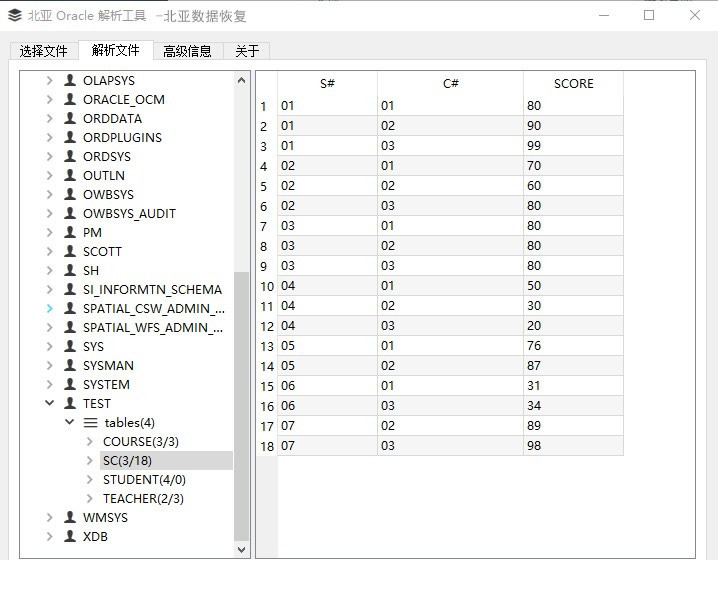Click the user icon beside ORDDATA
This screenshot has width=718, height=590.
(x=70, y=118)
